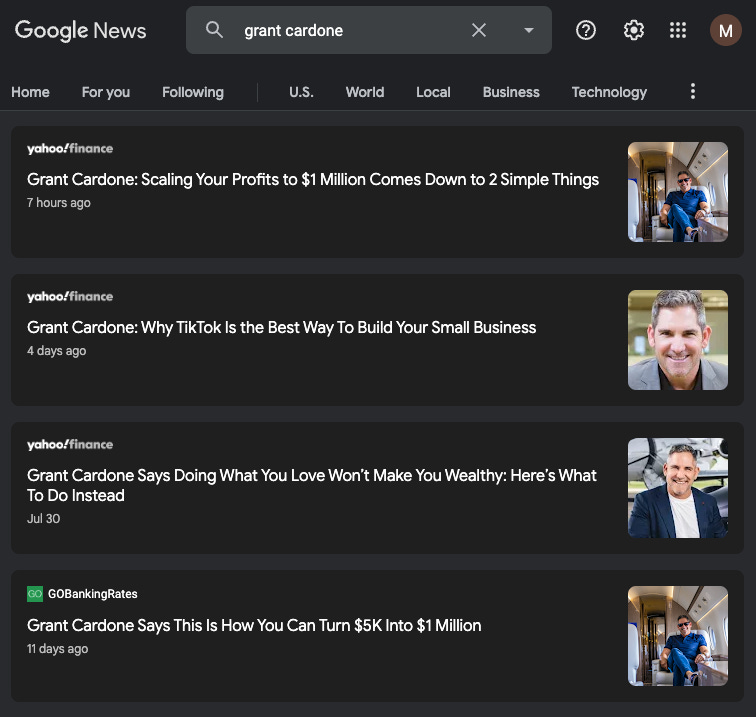Click the GOBankingRates source name
756x717 pixels.
pos(93,594)
